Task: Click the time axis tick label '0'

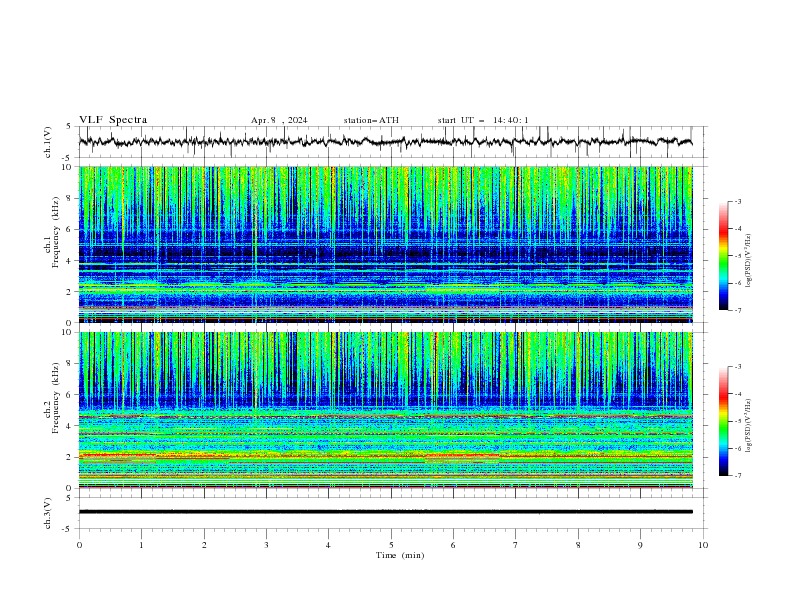Action: [79, 545]
